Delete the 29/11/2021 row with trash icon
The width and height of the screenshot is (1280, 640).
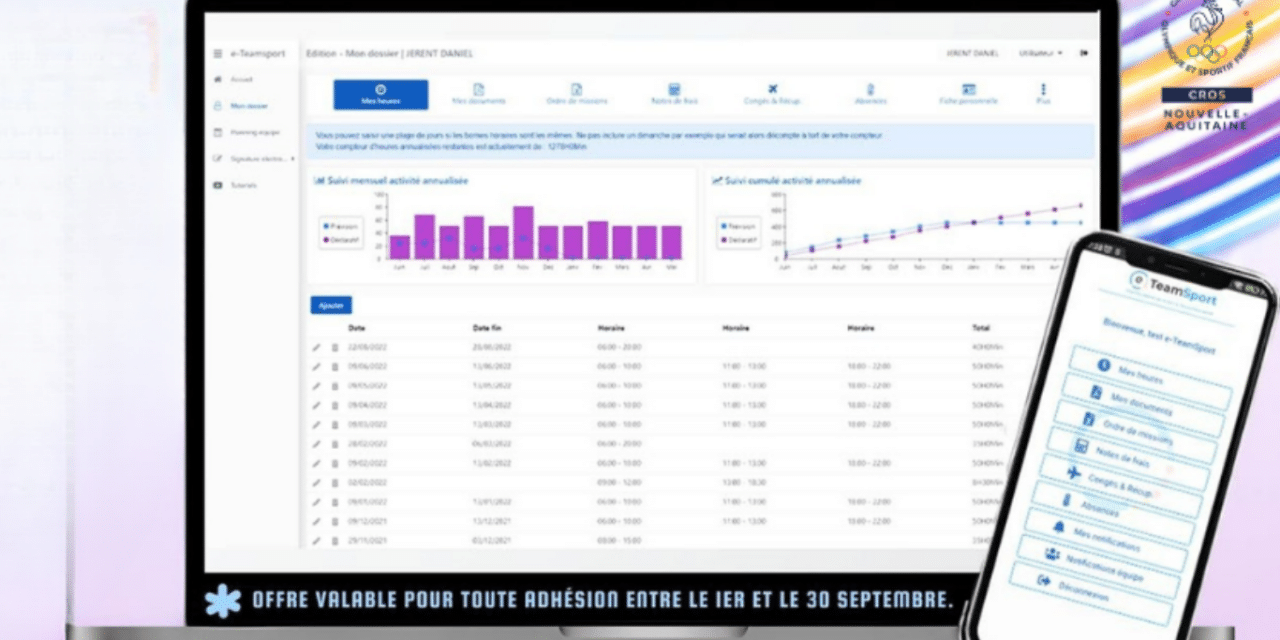[x=334, y=540]
